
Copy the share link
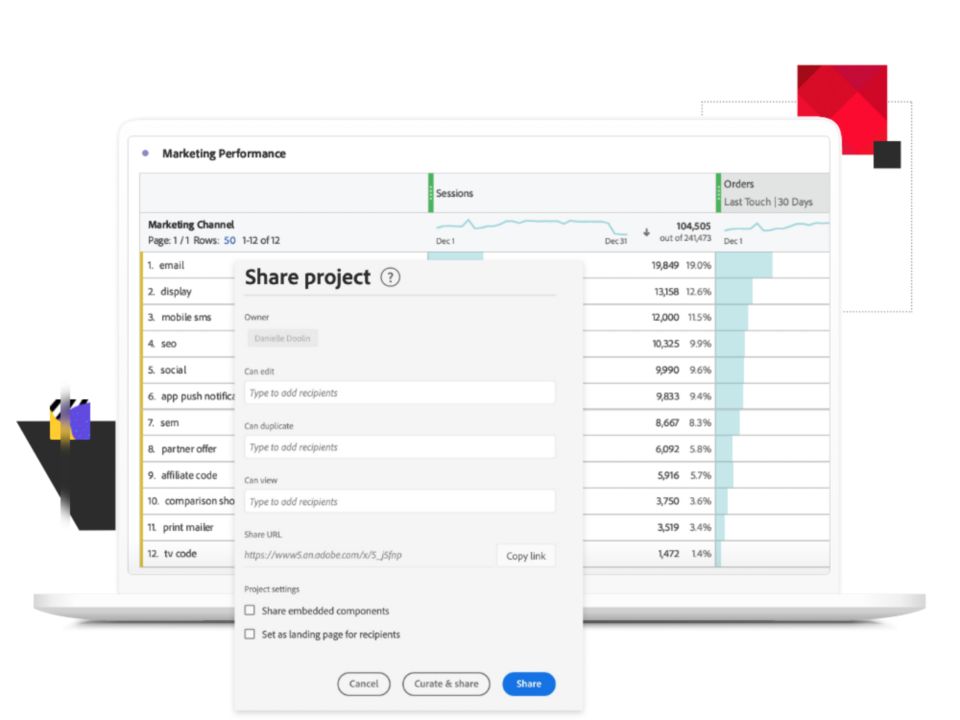525,556
